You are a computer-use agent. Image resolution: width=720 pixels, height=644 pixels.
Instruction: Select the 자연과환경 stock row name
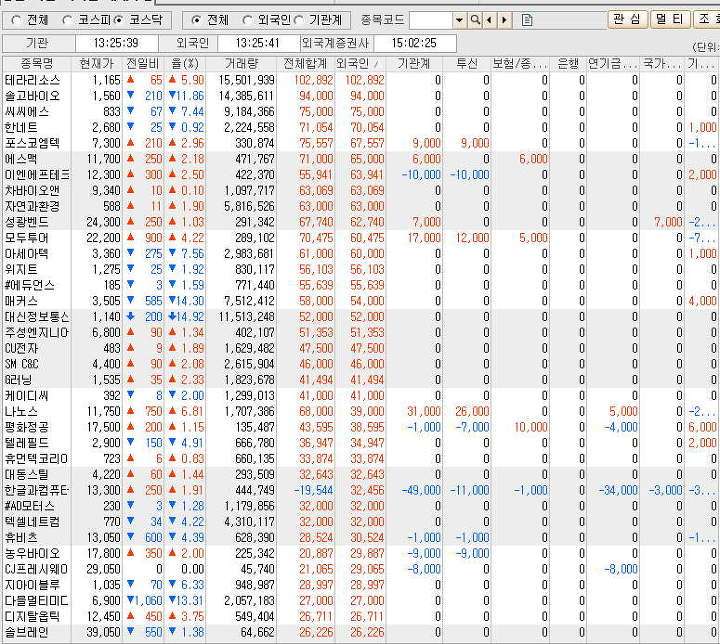tap(32, 206)
